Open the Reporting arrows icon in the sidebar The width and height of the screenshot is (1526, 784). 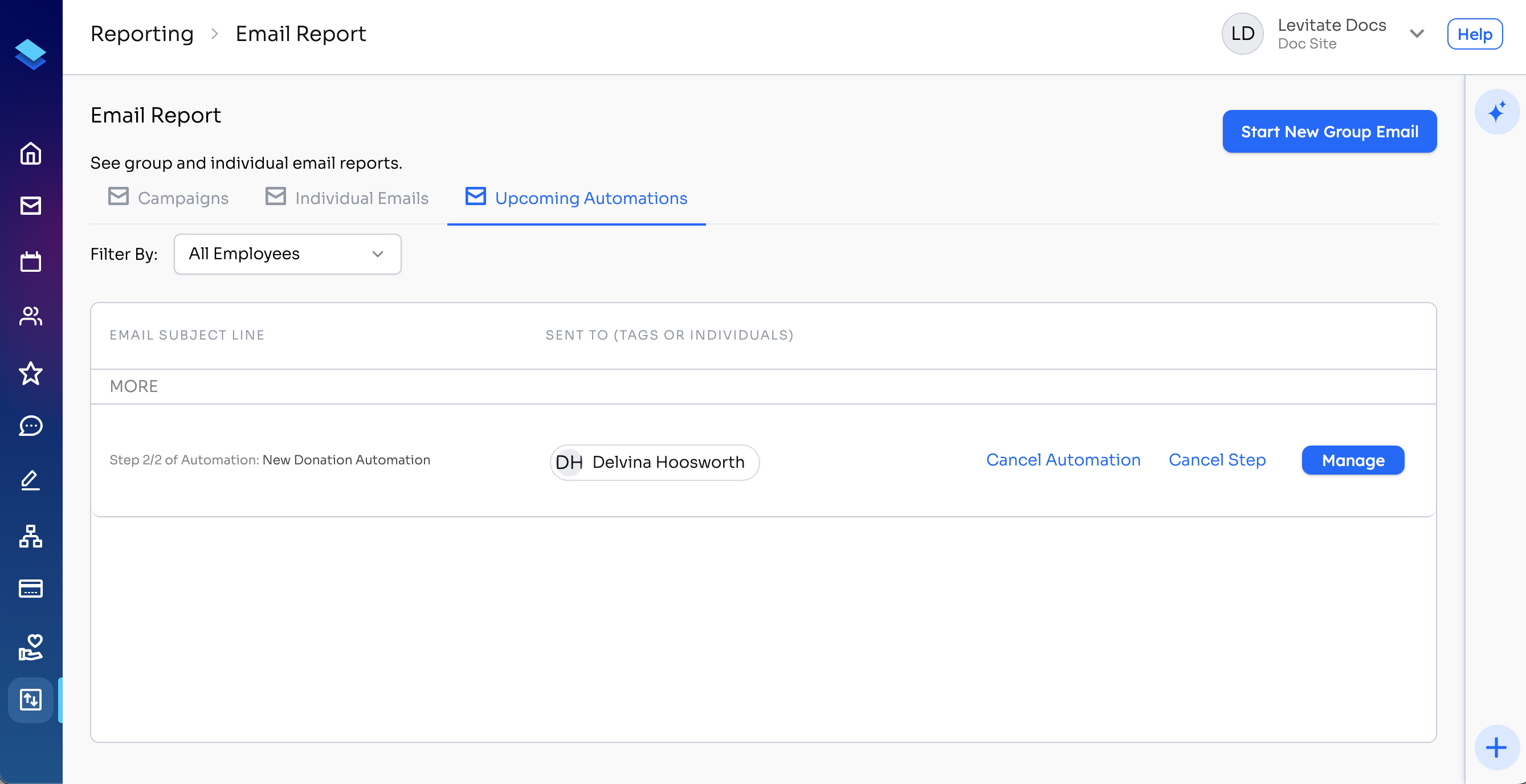coord(31,700)
